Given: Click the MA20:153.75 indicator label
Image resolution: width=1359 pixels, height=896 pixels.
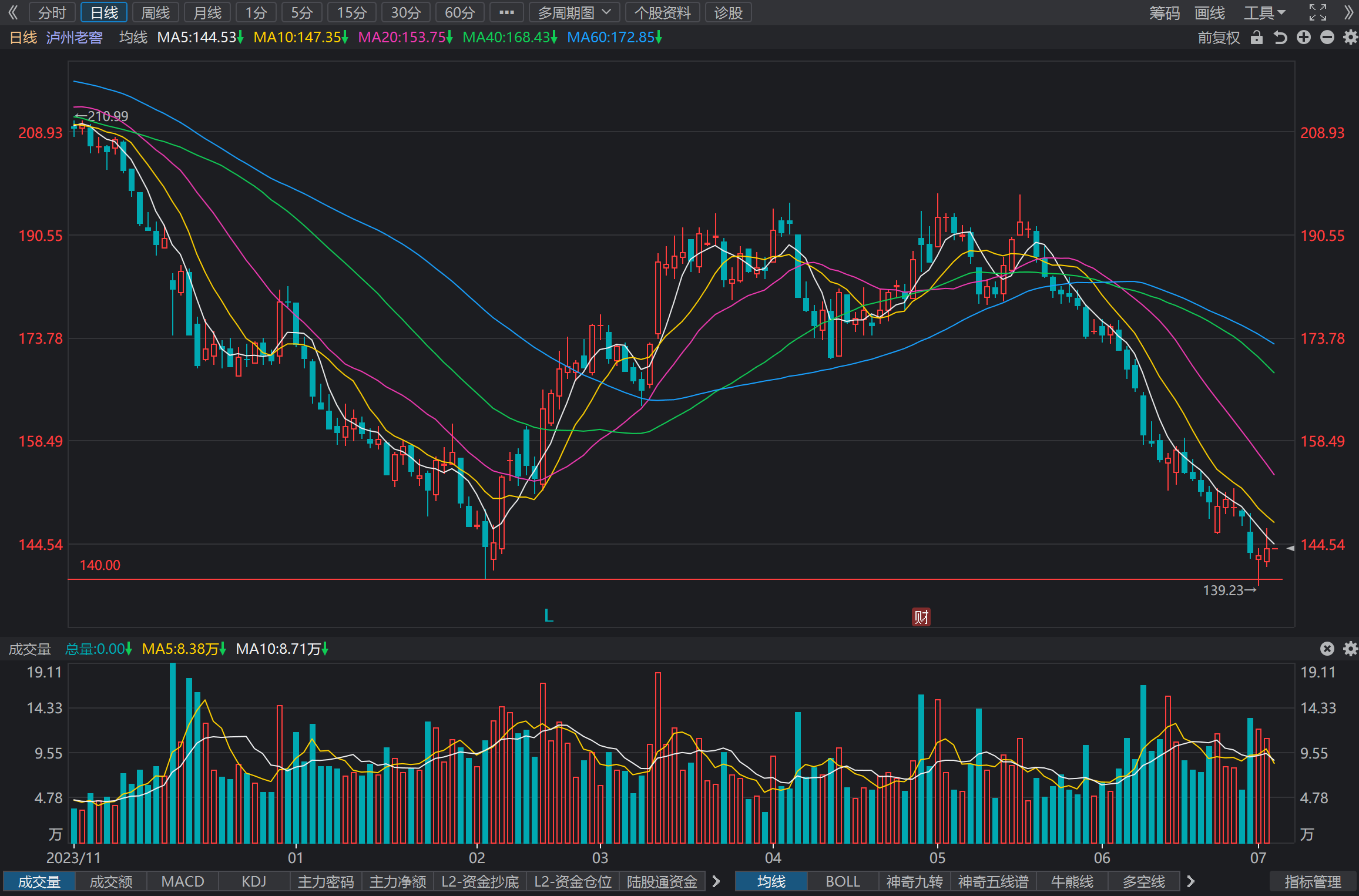Looking at the screenshot, I should [x=405, y=38].
